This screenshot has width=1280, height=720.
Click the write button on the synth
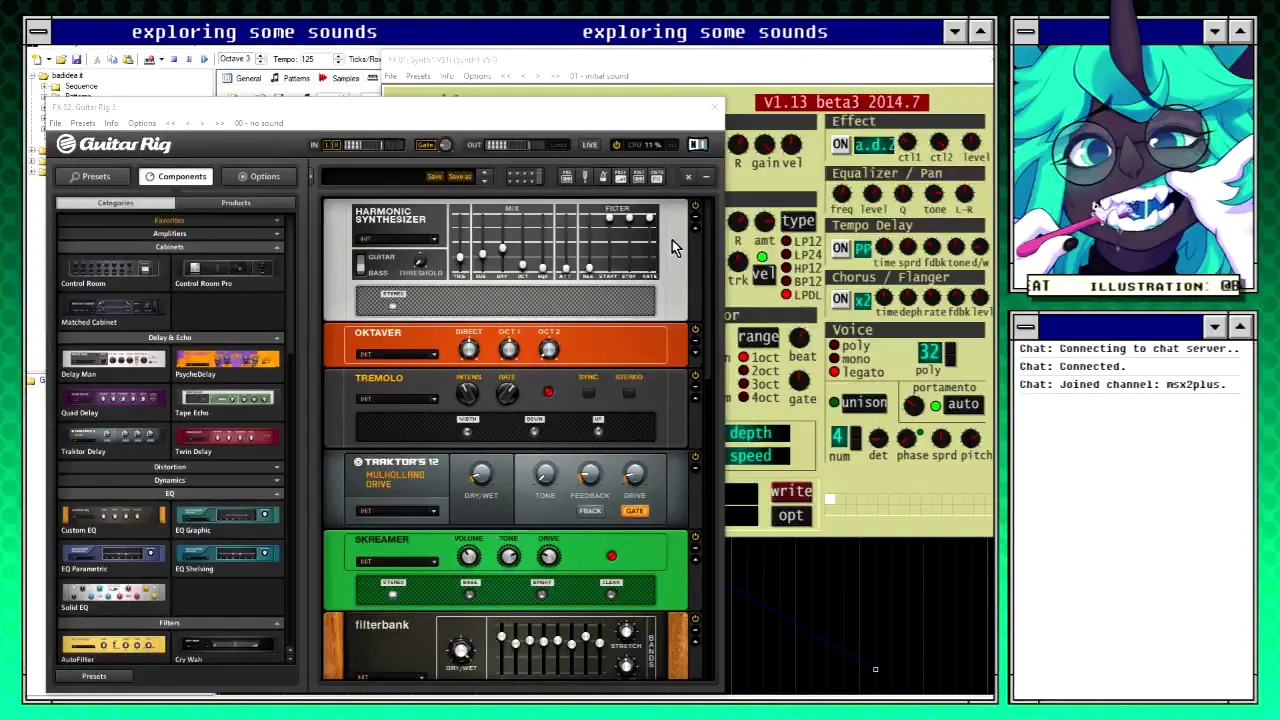(791, 491)
